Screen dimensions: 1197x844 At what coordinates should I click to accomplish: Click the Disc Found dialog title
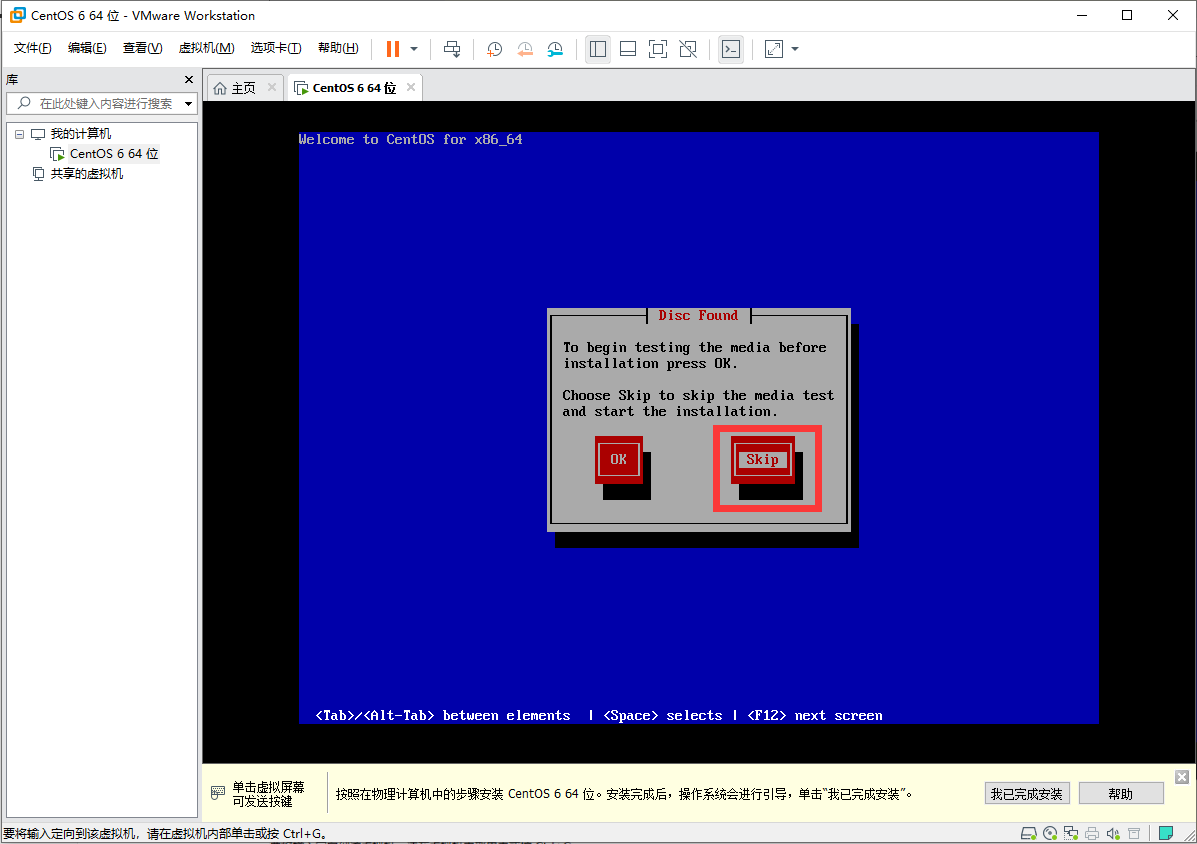pyautogui.click(x=699, y=315)
